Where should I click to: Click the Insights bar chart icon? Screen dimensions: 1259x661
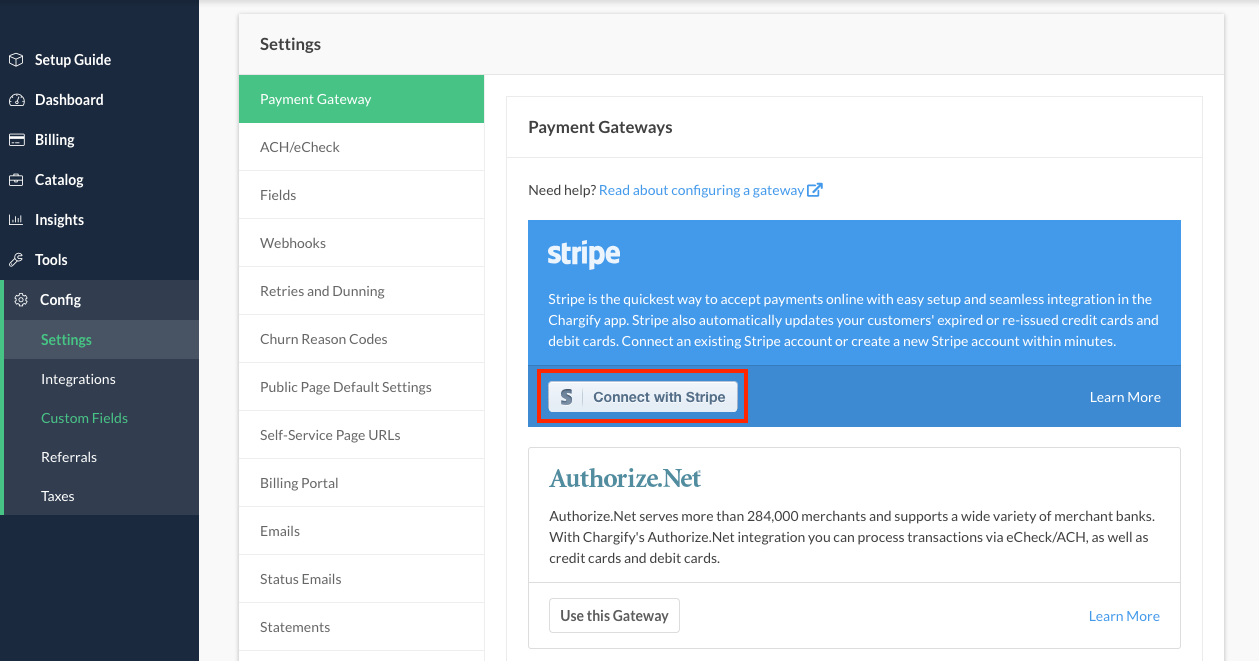pos(16,220)
